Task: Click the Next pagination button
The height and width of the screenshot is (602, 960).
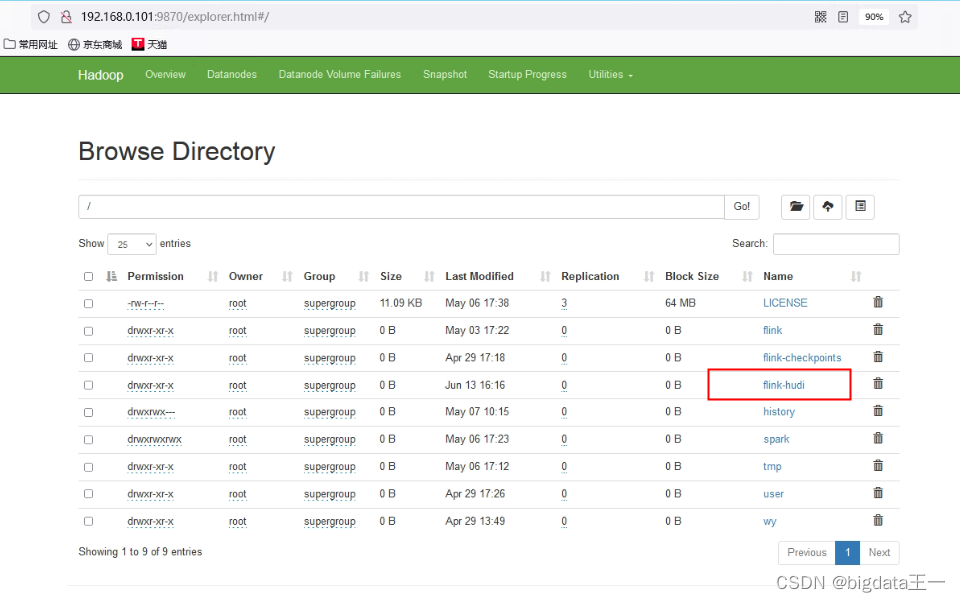Action: [x=879, y=552]
